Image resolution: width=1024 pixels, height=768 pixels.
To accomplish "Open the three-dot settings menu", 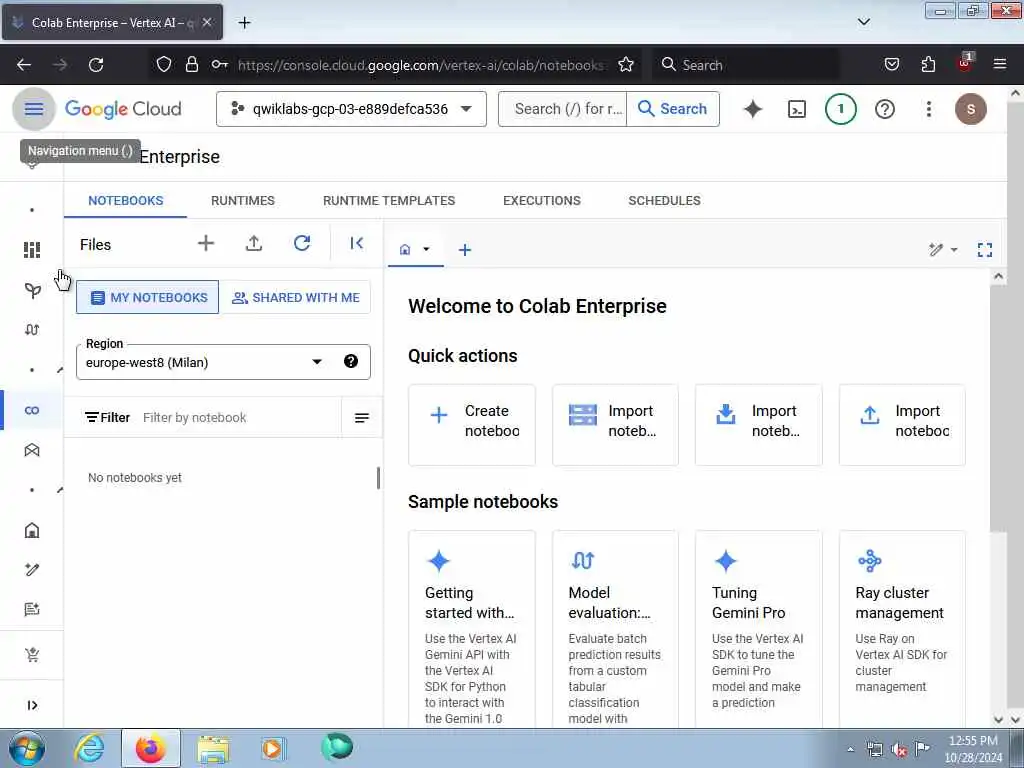I will click(x=929, y=109).
